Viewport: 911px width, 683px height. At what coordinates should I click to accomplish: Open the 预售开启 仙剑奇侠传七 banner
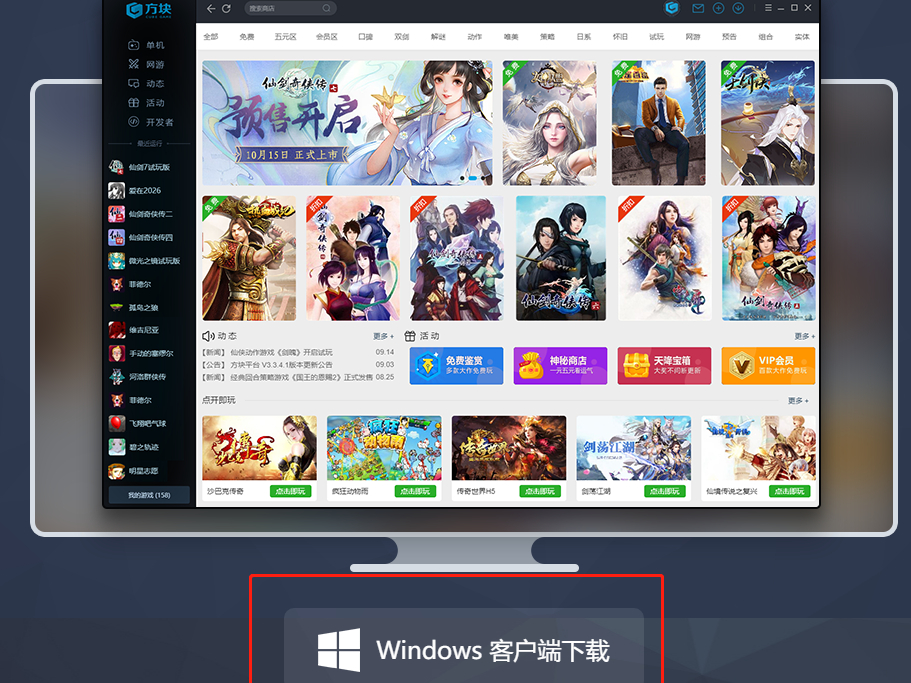pos(347,123)
